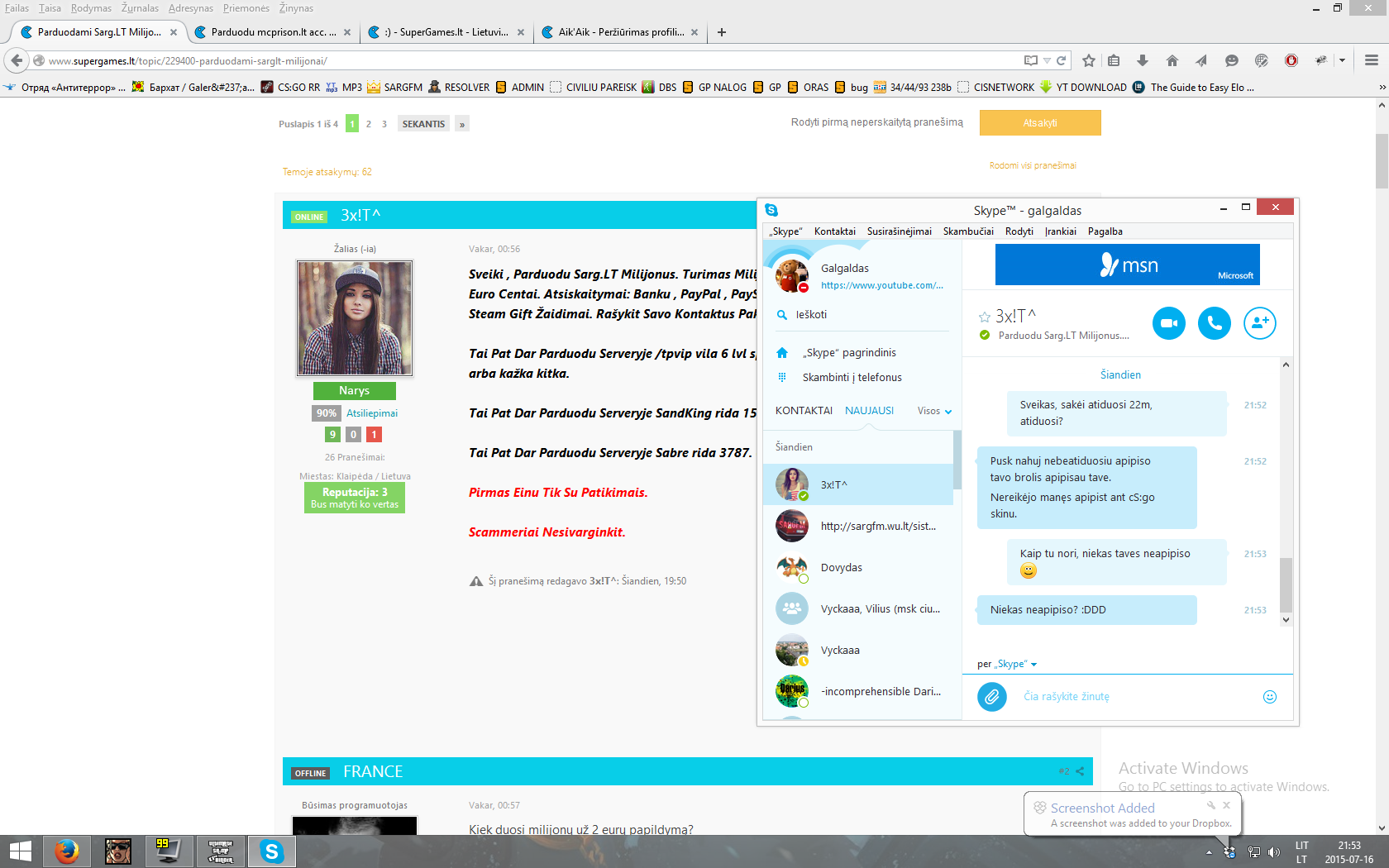
Task: Go back using the browser back arrow
Action: pos(17,60)
